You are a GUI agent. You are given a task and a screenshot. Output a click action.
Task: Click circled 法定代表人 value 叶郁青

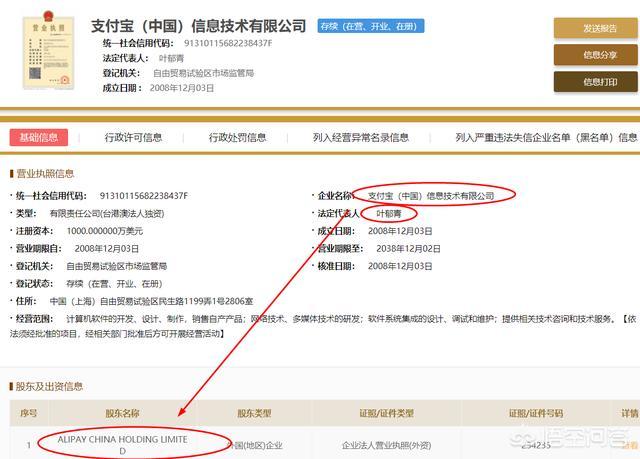[389, 213]
